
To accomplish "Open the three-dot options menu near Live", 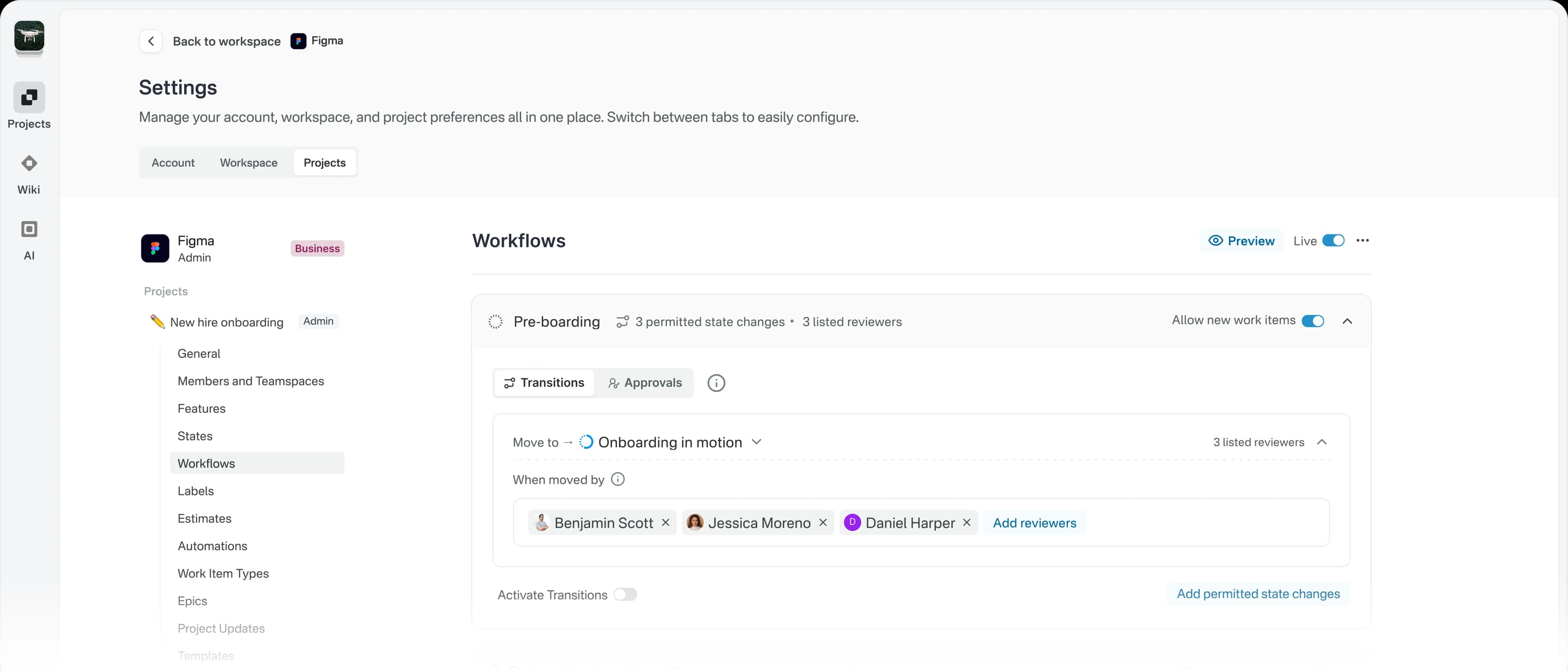I will coord(1363,241).
